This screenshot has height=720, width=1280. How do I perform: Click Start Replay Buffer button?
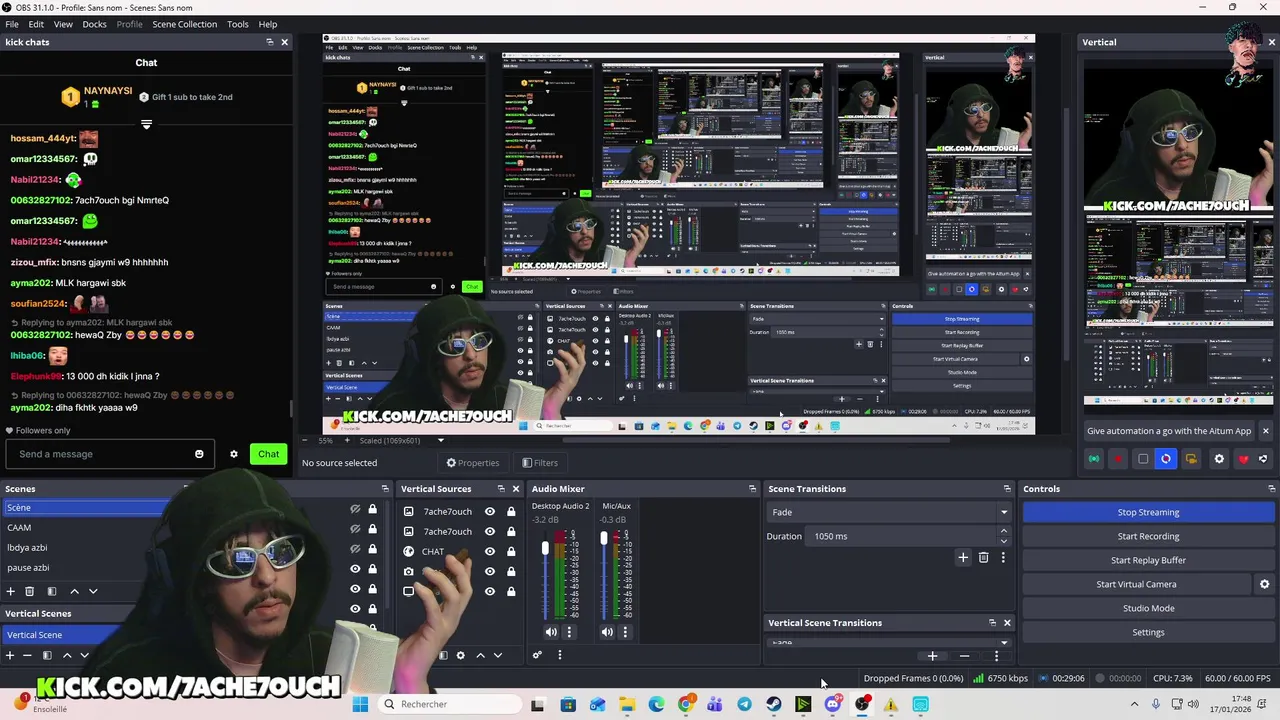[x=1148, y=560]
